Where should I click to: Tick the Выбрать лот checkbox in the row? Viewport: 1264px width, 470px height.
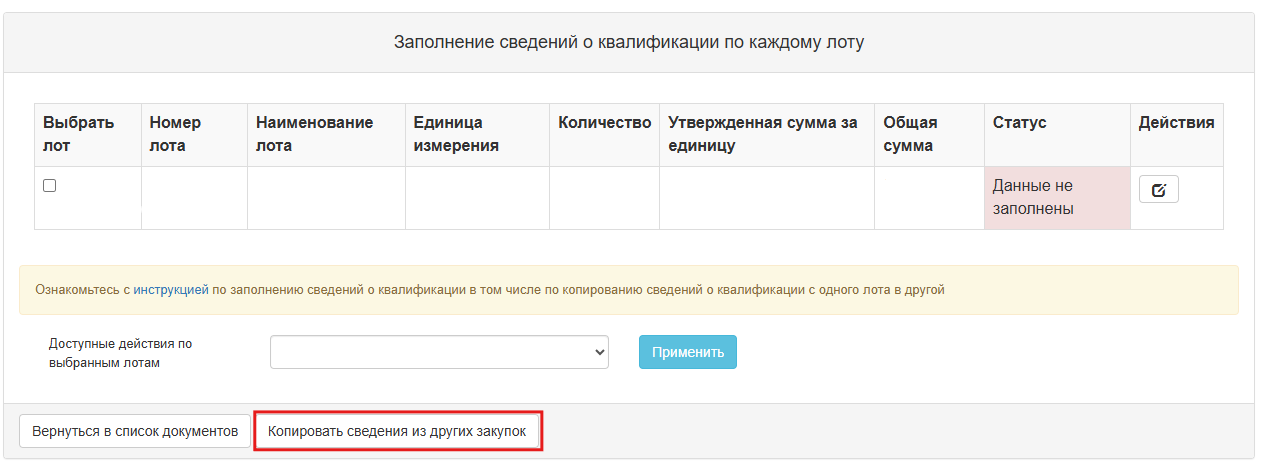point(49,185)
